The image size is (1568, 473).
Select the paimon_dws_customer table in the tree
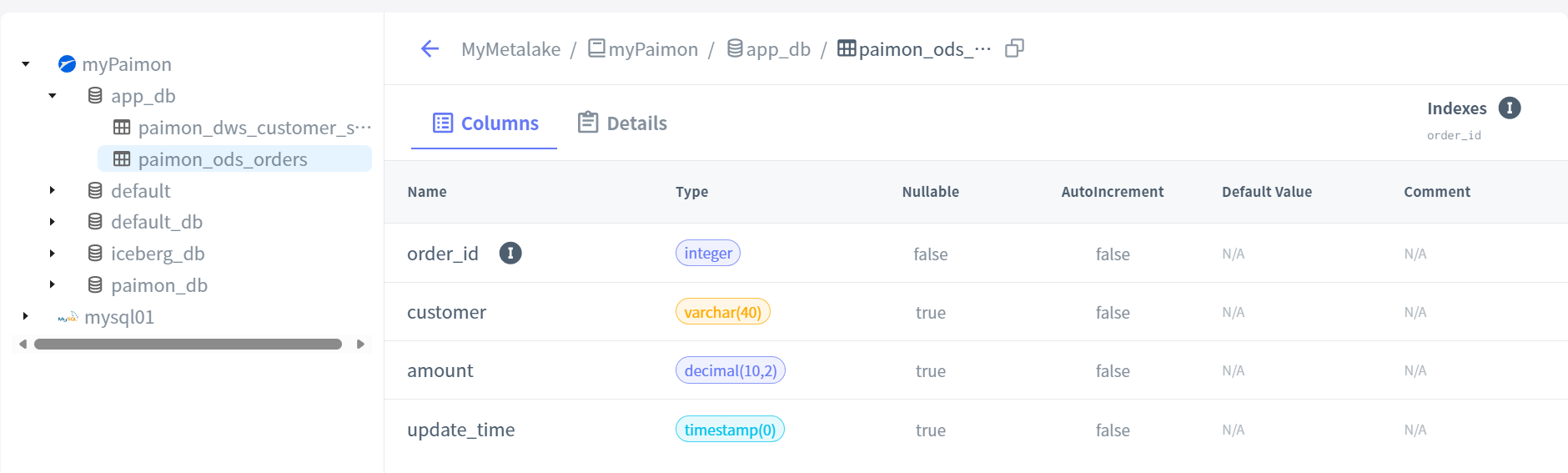[254, 128]
